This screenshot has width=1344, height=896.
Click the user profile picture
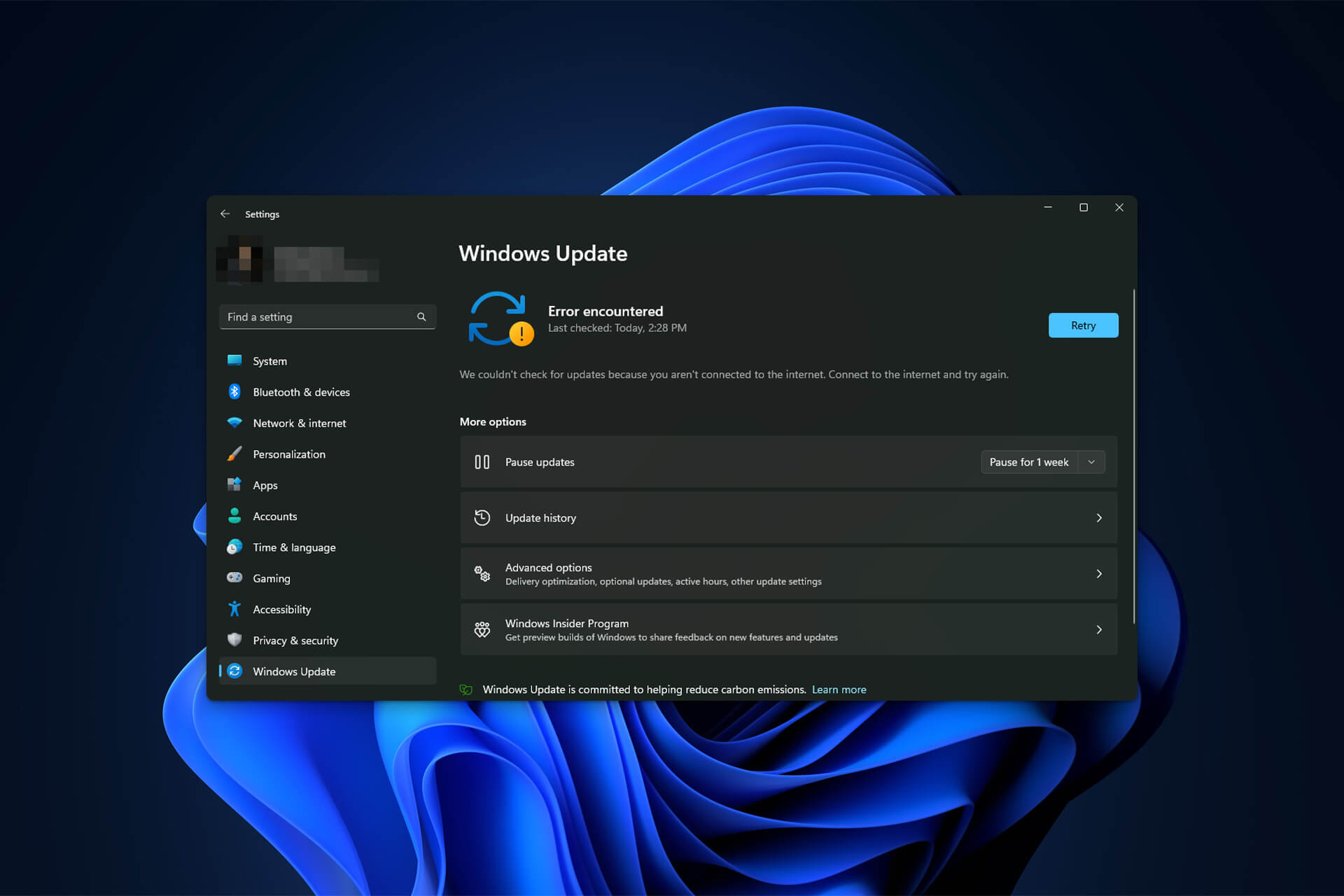pos(240,260)
